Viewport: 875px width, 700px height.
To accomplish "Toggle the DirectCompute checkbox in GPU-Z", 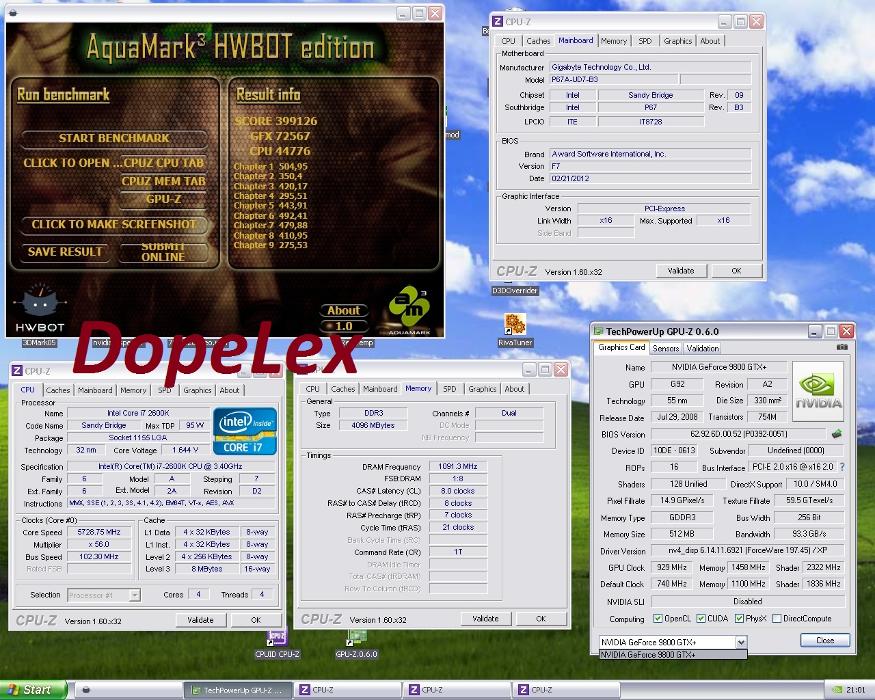I will [776, 619].
